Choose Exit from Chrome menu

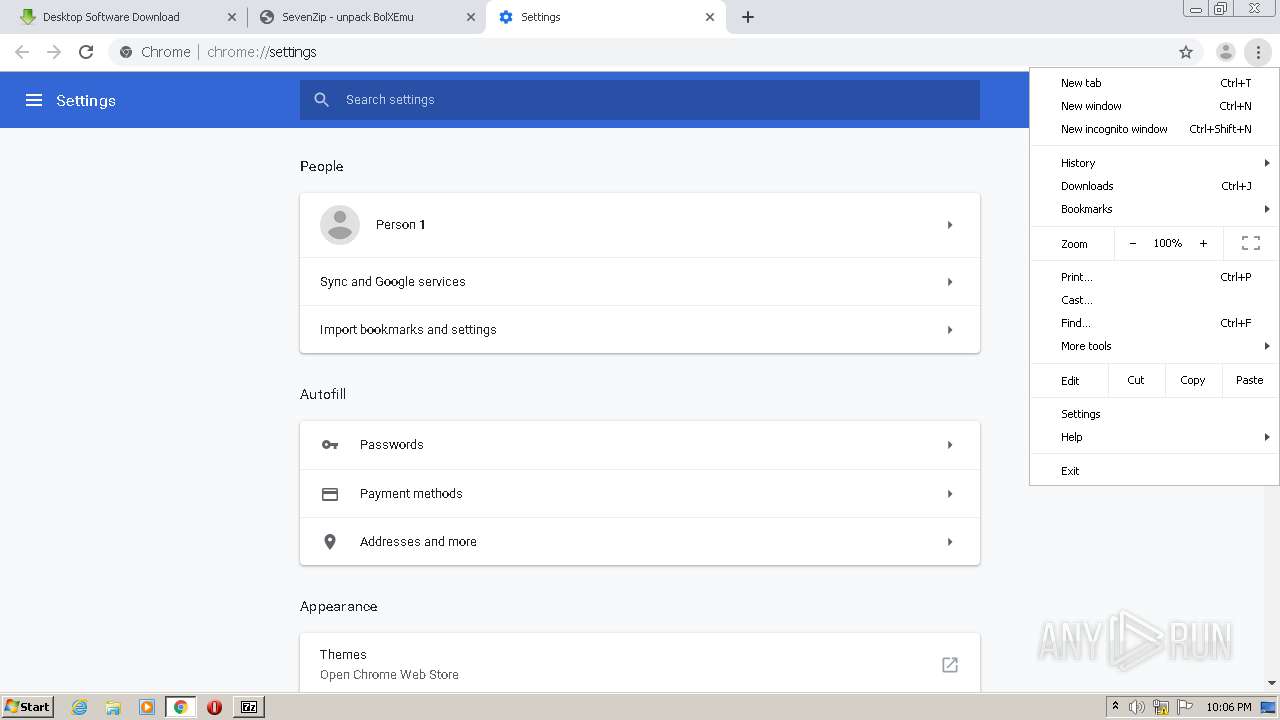(x=1155, y=471)
